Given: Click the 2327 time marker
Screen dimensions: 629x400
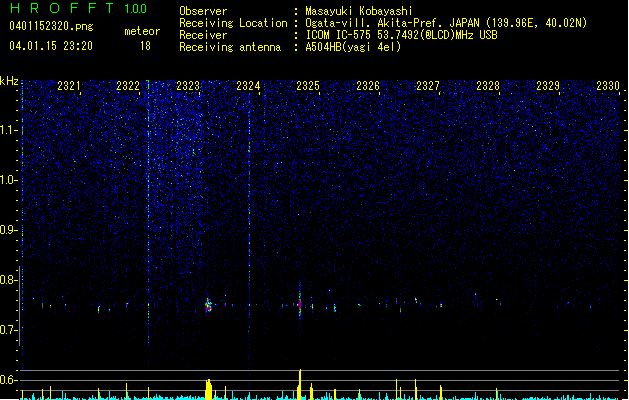Looking at the screenshot, I should pos(428,86).
